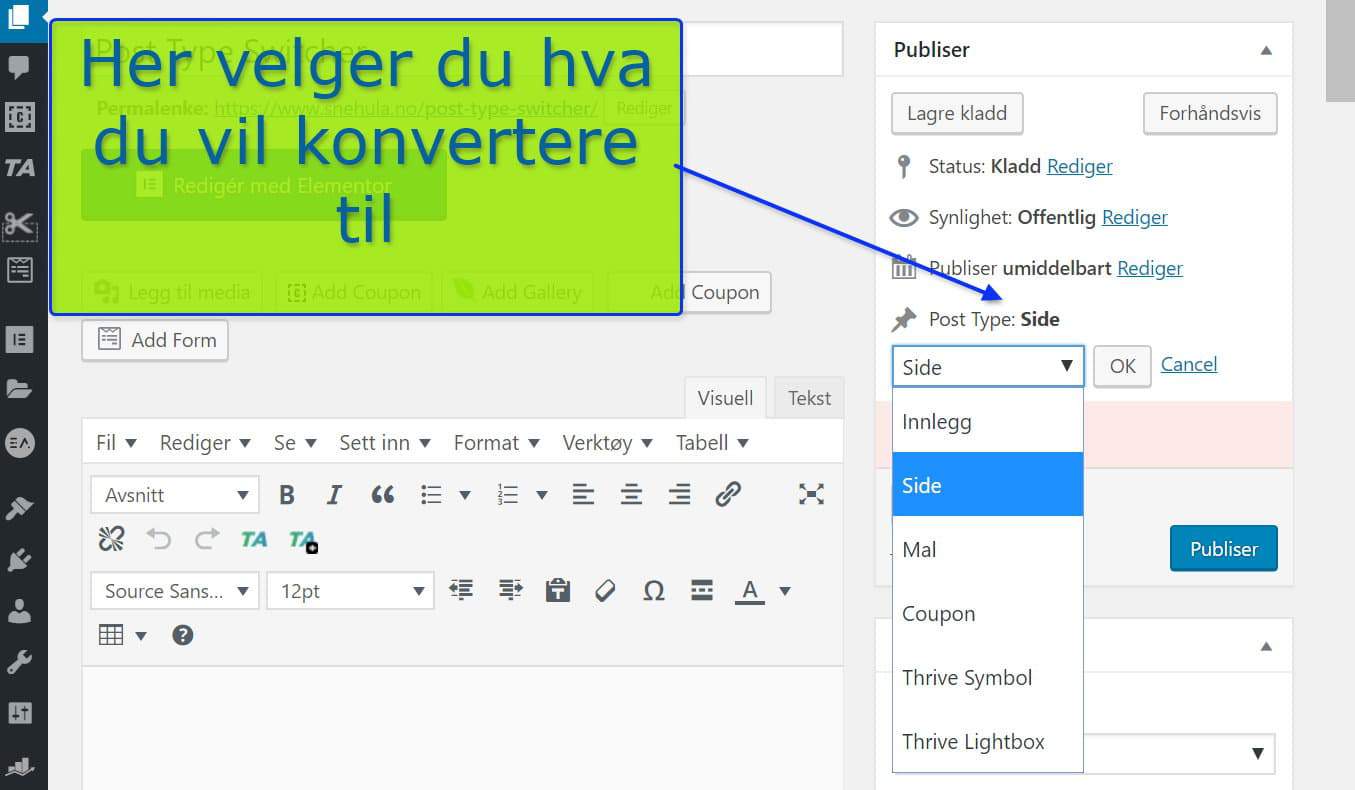Align text left
This screenshot has width=1355, height=790.
point(583,494)
